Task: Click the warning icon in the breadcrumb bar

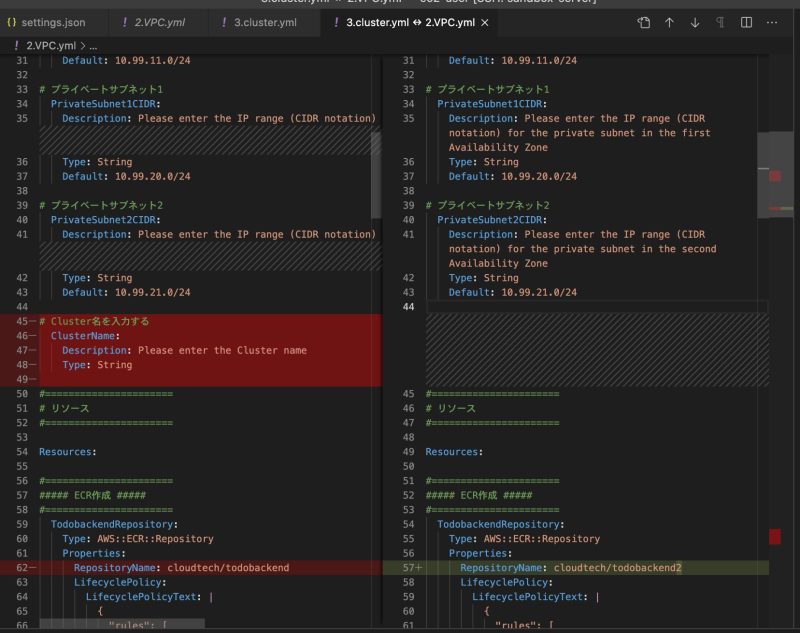Action: pos(16,44)
